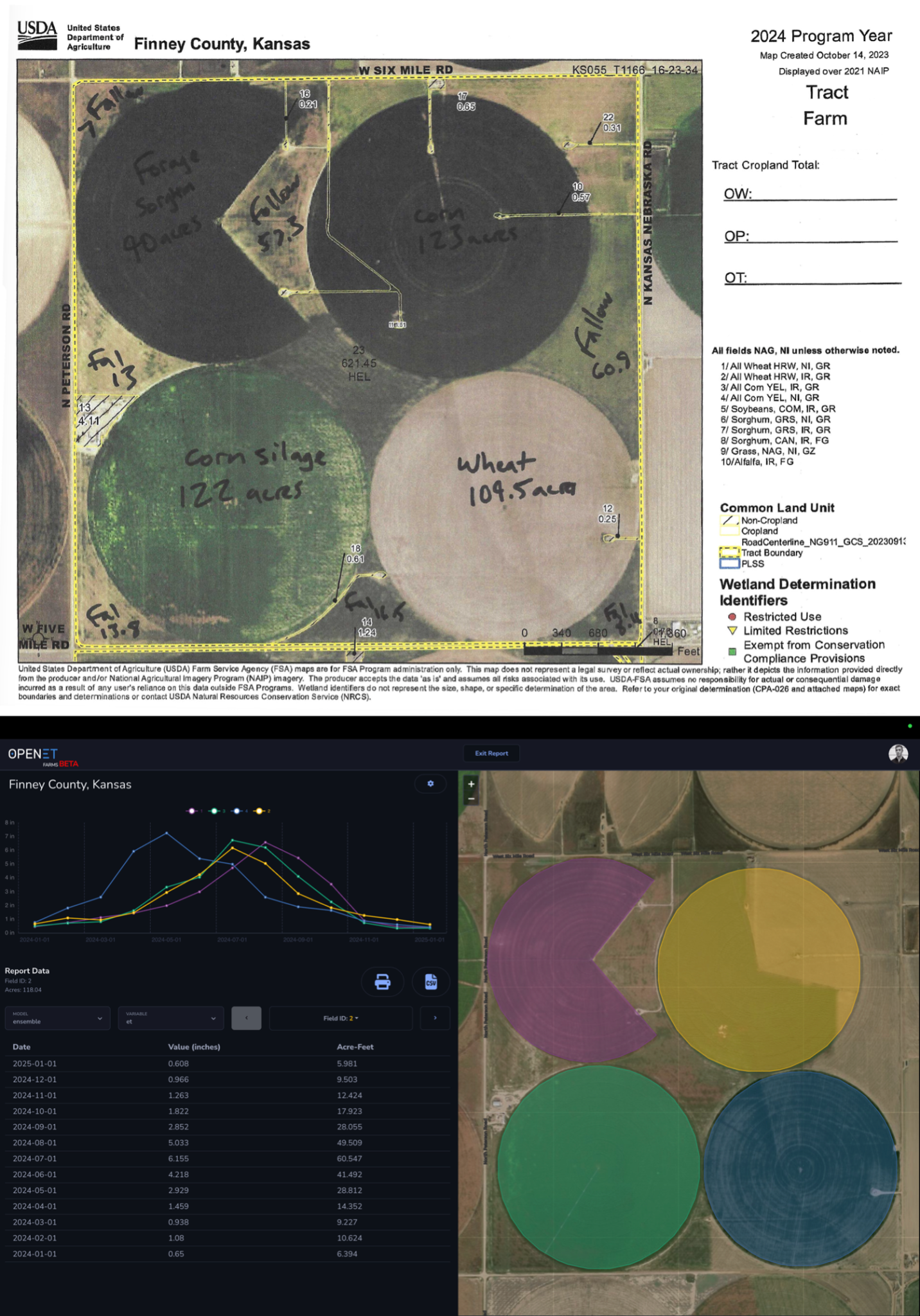Open the Variable et dropdown
The width and height of the screenshot is (920, 1316).
(x=170, y=1018)
